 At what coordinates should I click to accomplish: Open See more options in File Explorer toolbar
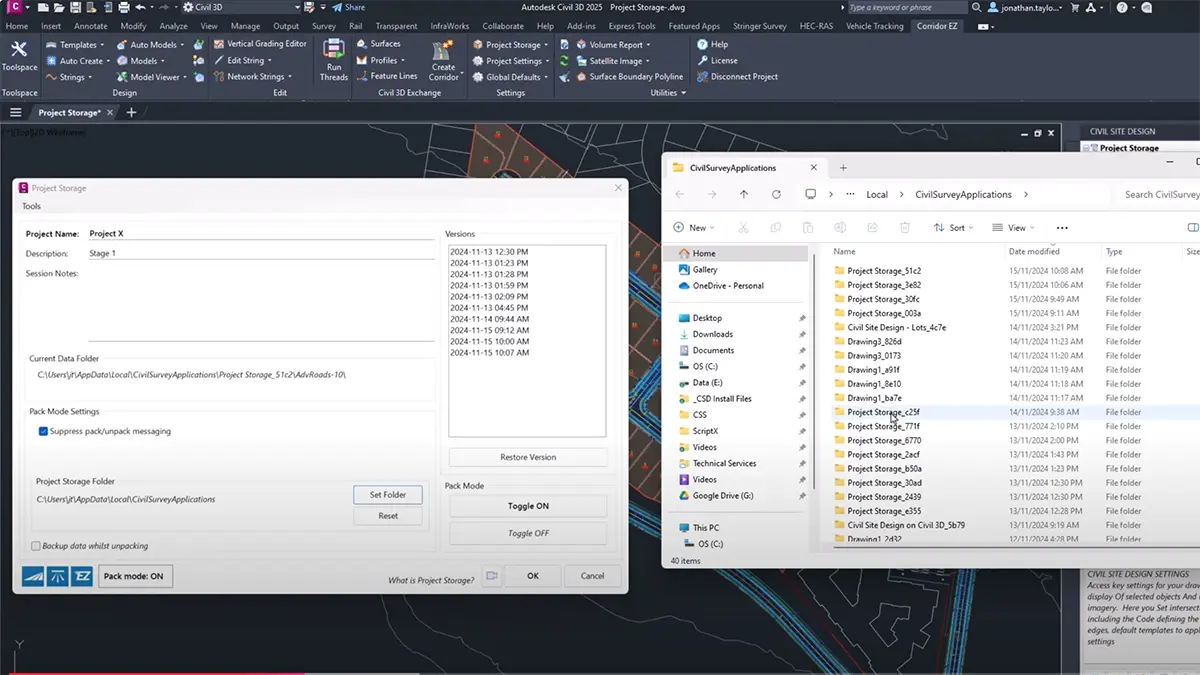pyautogui.click(x=1062, y=228)
